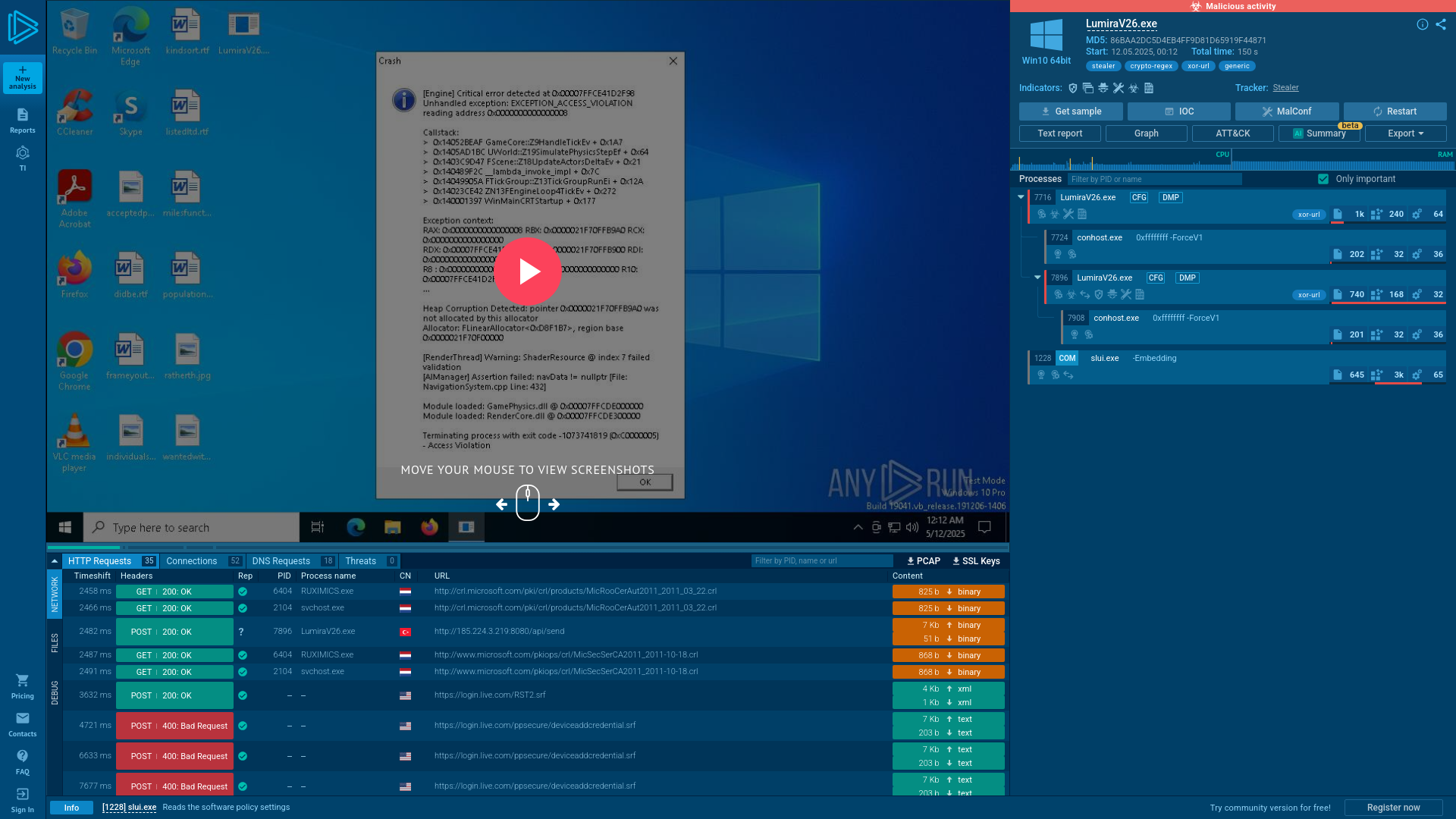Click the share icon in task header

point(1441,24)
